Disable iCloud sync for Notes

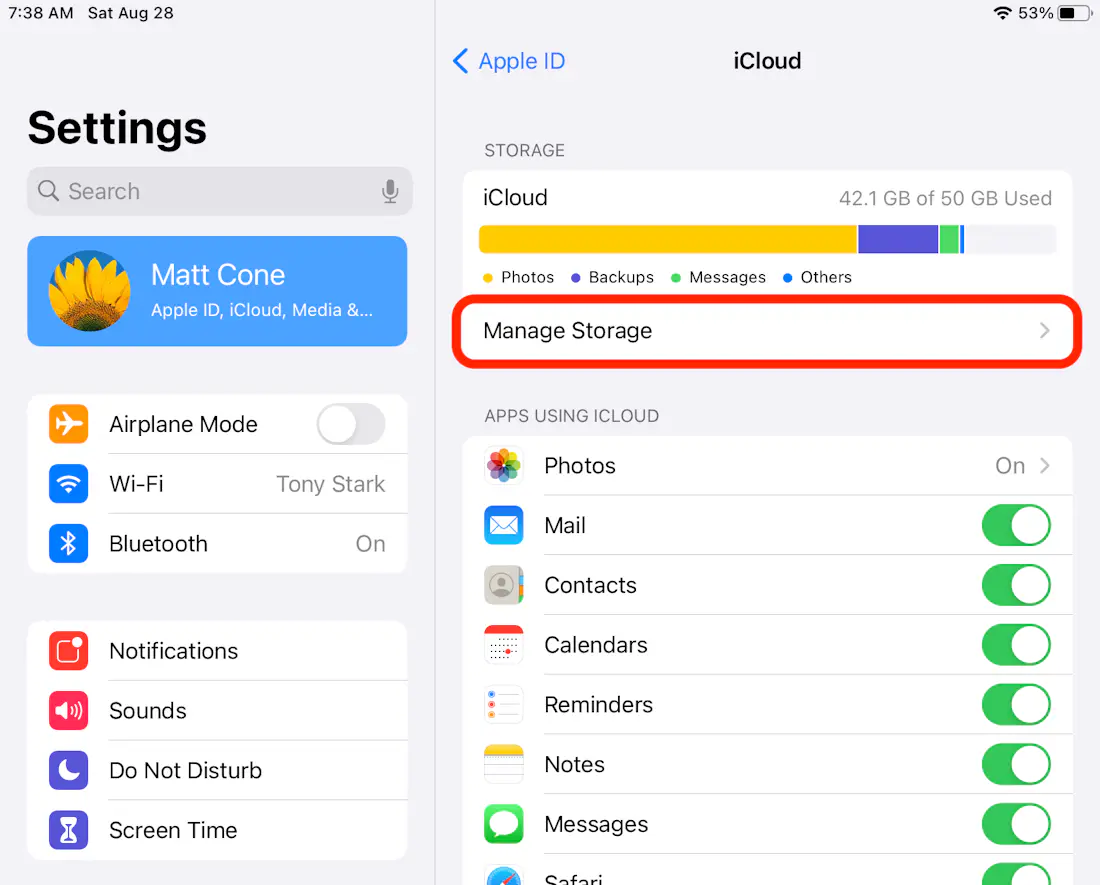(1016, 764)
